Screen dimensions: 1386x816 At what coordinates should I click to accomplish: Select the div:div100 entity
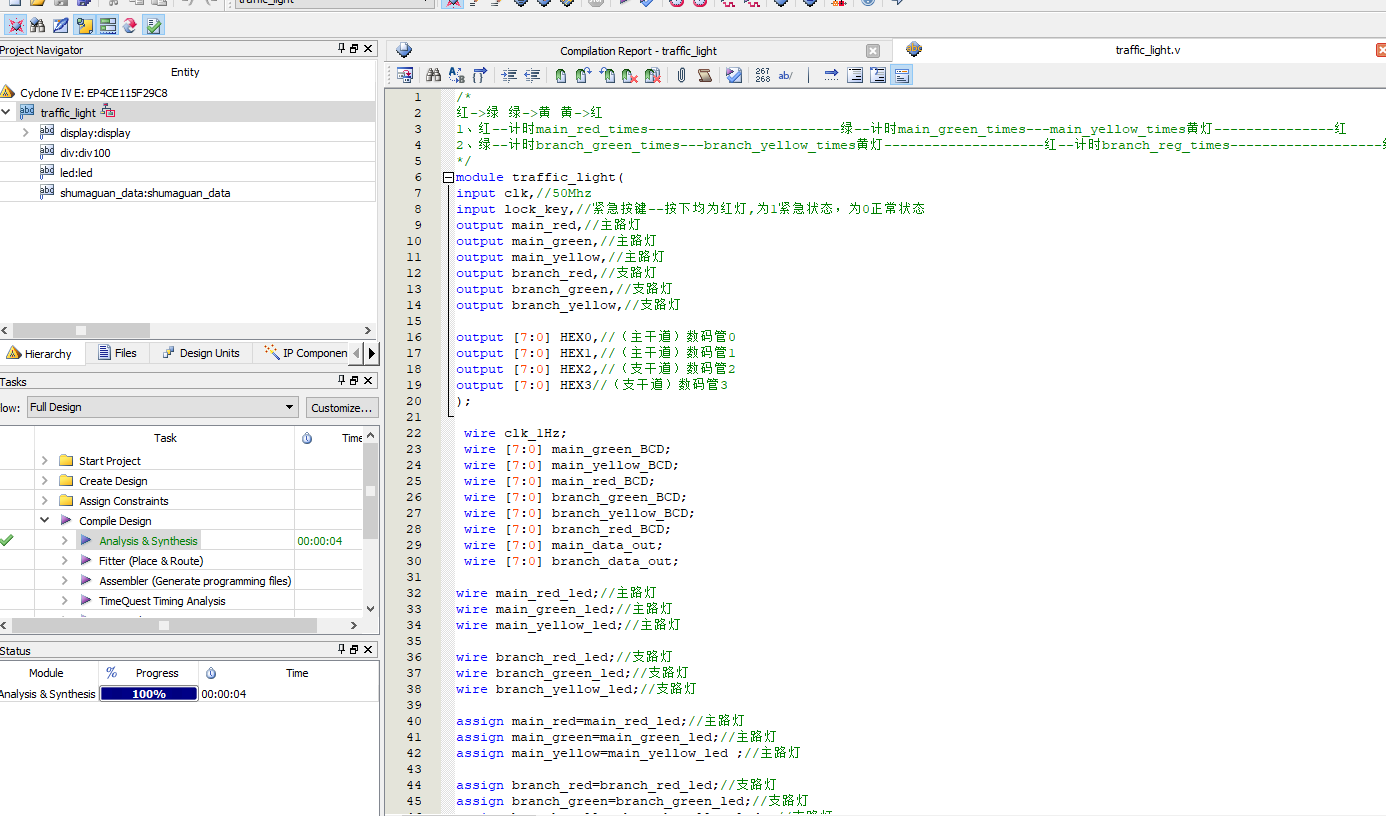pos(85,152)
